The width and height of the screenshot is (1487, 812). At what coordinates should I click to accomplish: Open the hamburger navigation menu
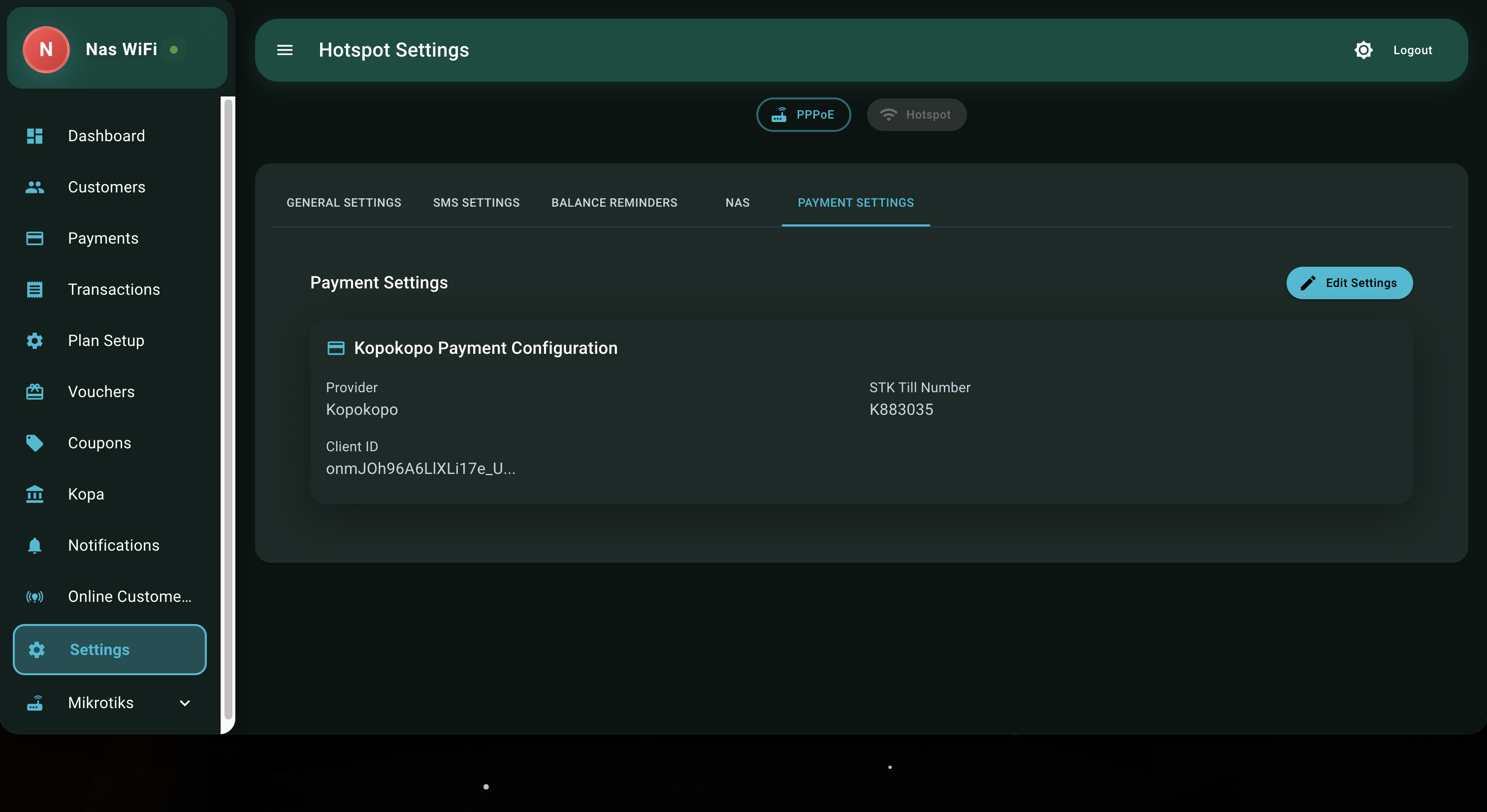click(x=285, y=50)
